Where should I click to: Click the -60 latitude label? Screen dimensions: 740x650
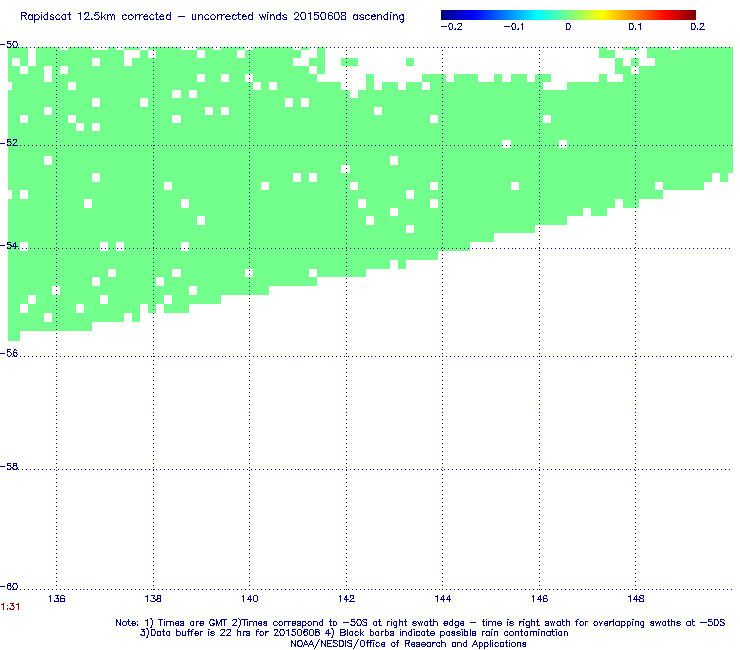(9, 586)
